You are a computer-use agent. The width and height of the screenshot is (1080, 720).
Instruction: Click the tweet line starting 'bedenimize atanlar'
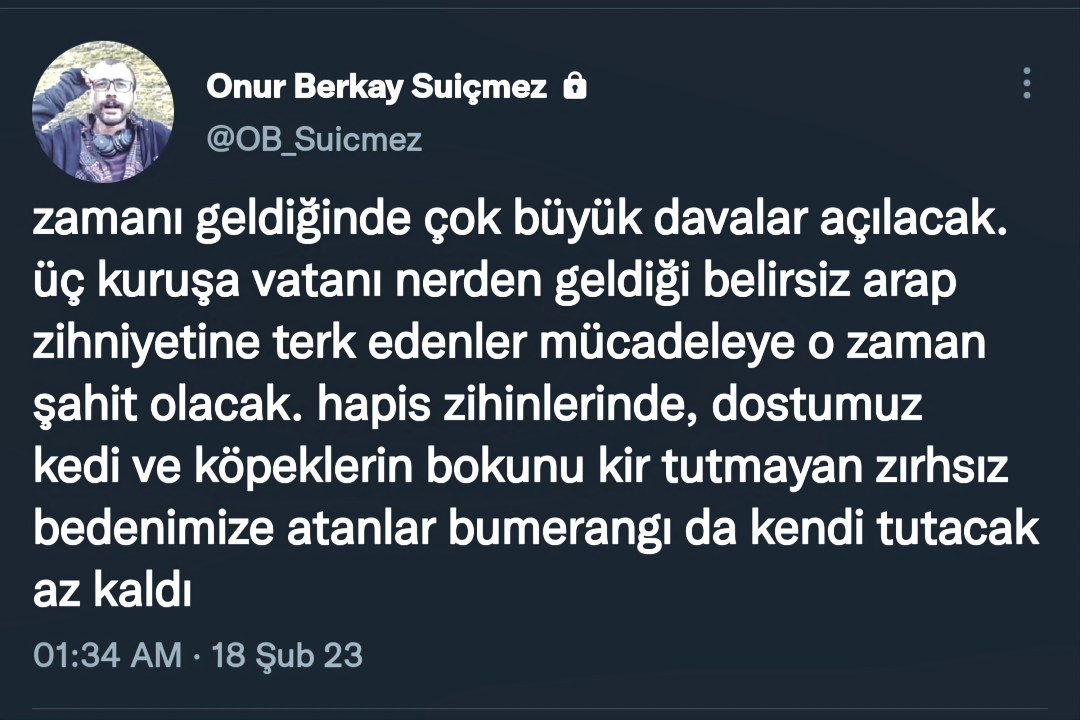537,530
